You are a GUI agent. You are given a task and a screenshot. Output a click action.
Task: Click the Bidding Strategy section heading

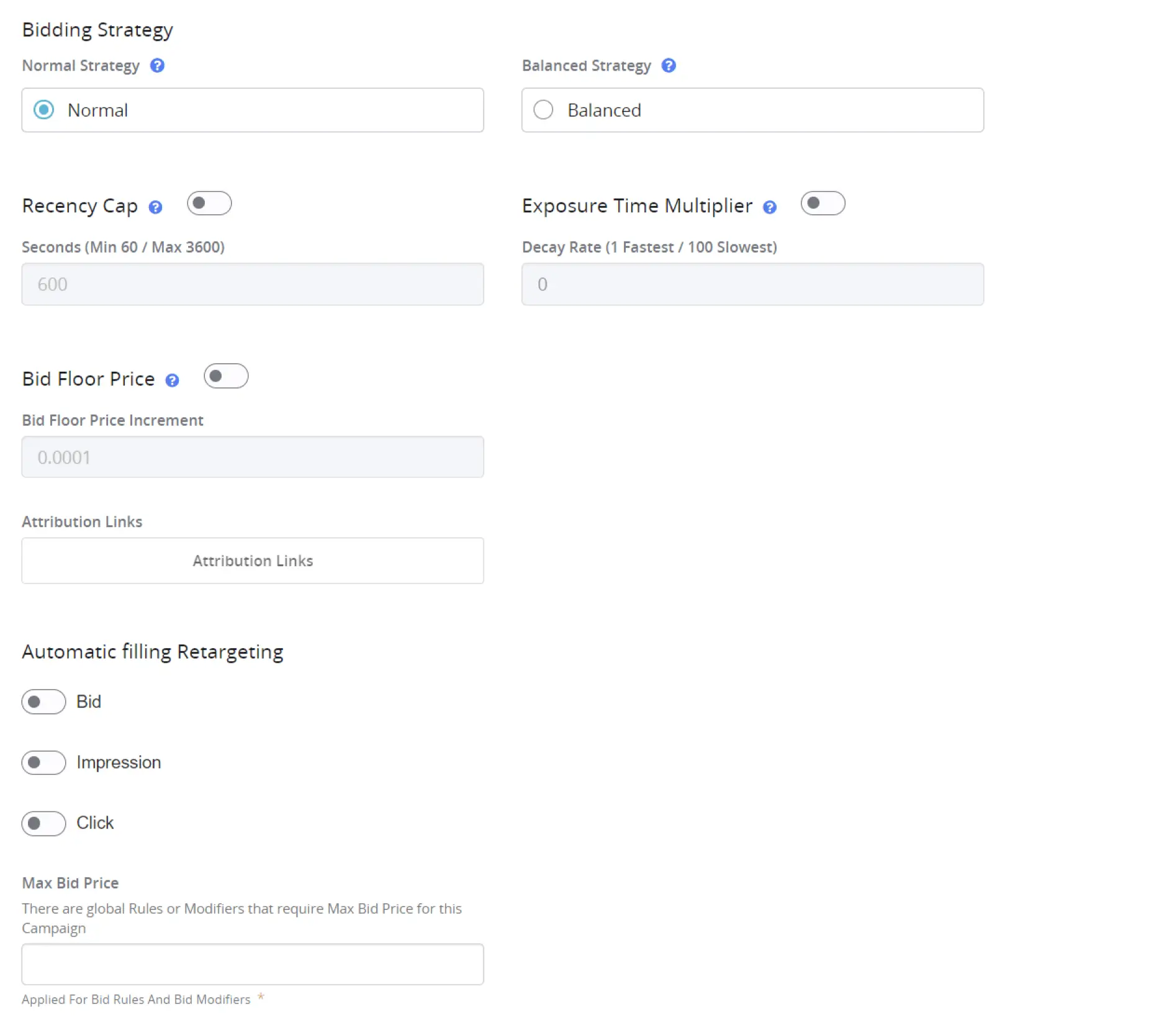[x=97, y=29]
